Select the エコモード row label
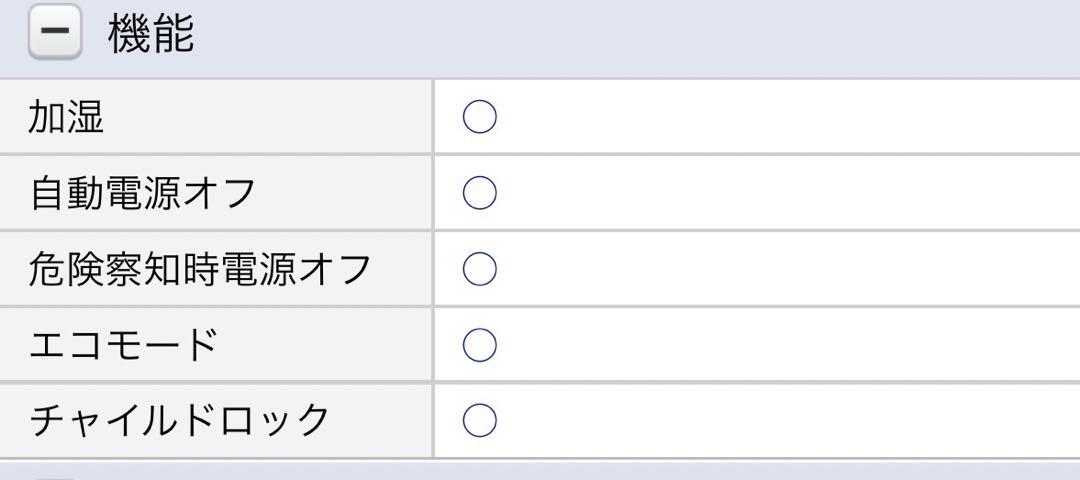Viewport: 1080px width, 480px height. pos(123,345)
